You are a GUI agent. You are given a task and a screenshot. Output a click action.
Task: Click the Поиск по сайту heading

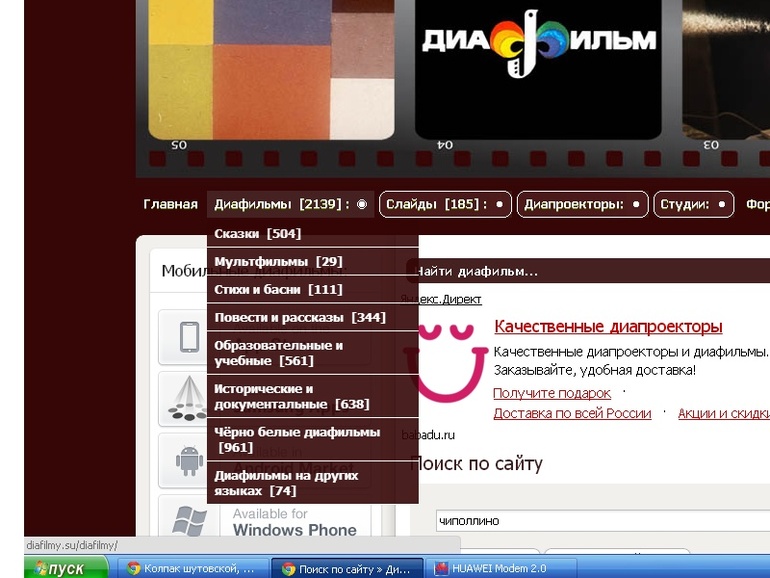pyautogui.click(x=476, y=464)
